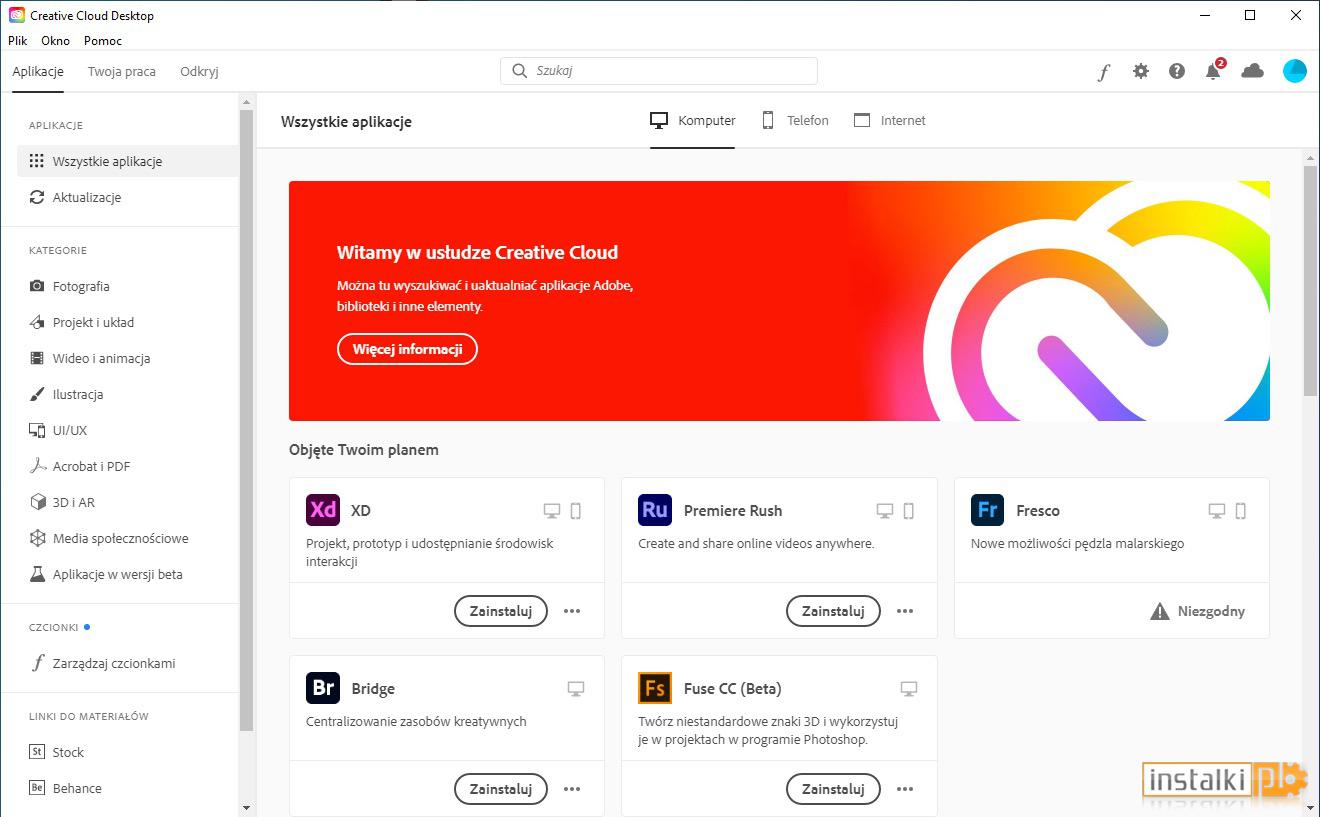Viewport: 1320px width, 817px height.
Task: Click the Fuse CC app icon
Action: point(655,688)
